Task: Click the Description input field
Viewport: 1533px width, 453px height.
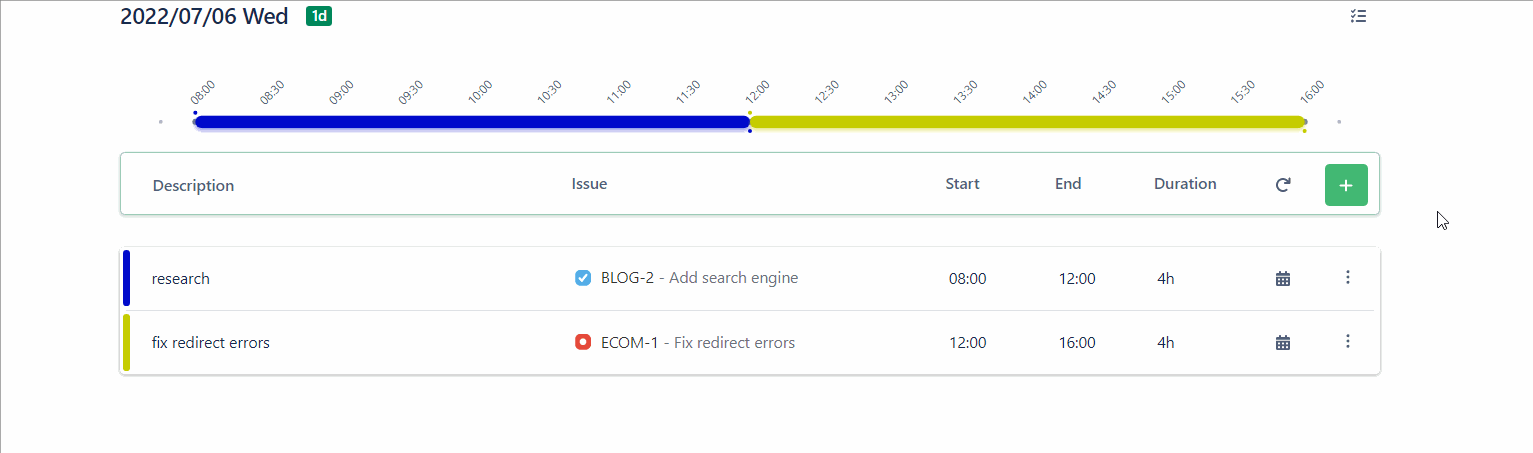Action: [x=340, y=185]
